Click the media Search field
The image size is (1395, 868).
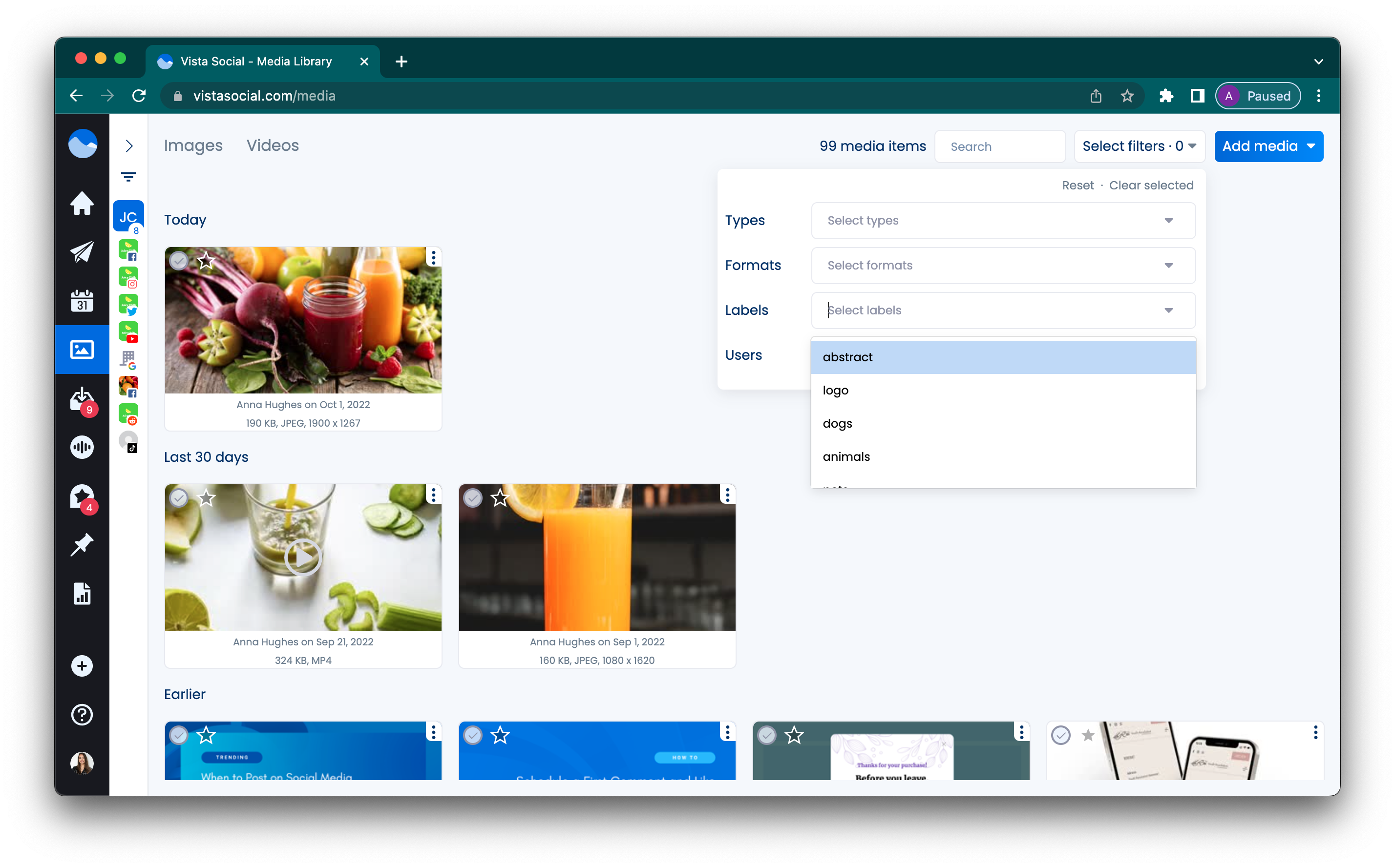coord(1000,146)
